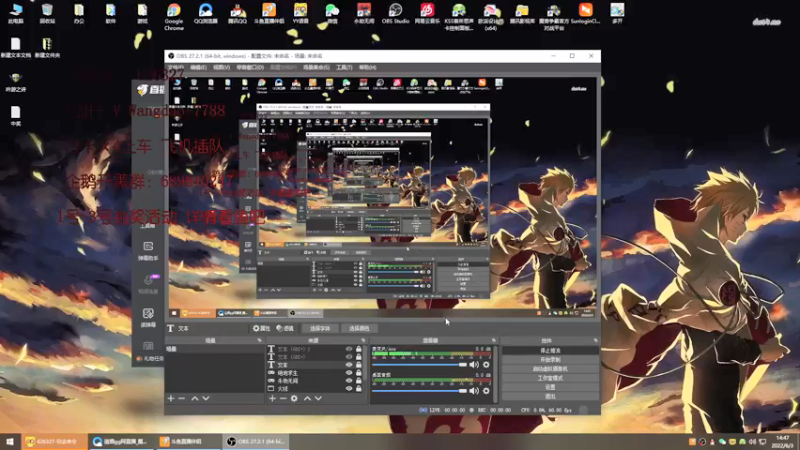Click the 停止推流 stop streaming button
The image size is (800, 450).
pos(550,351)
